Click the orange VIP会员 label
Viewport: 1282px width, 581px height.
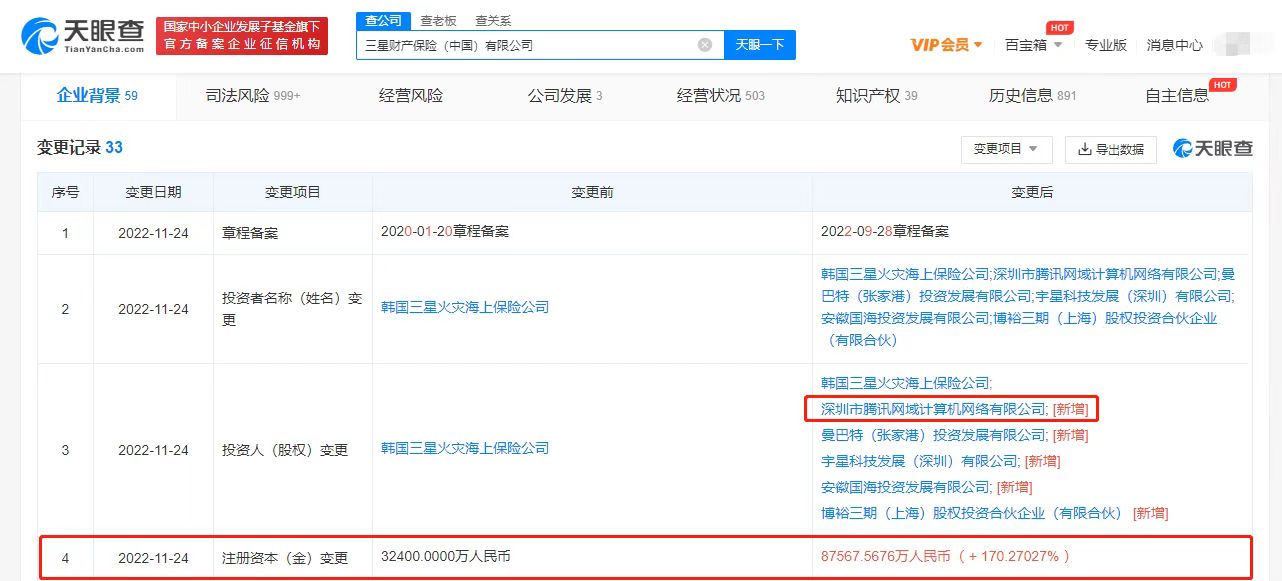(x=938, y=45)
